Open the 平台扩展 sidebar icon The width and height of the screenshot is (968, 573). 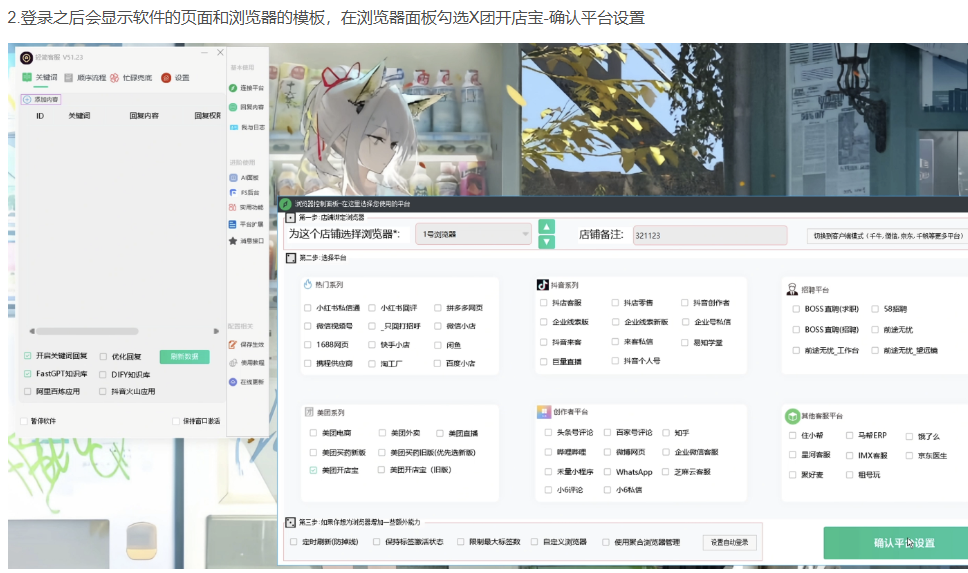pos(233,224)
